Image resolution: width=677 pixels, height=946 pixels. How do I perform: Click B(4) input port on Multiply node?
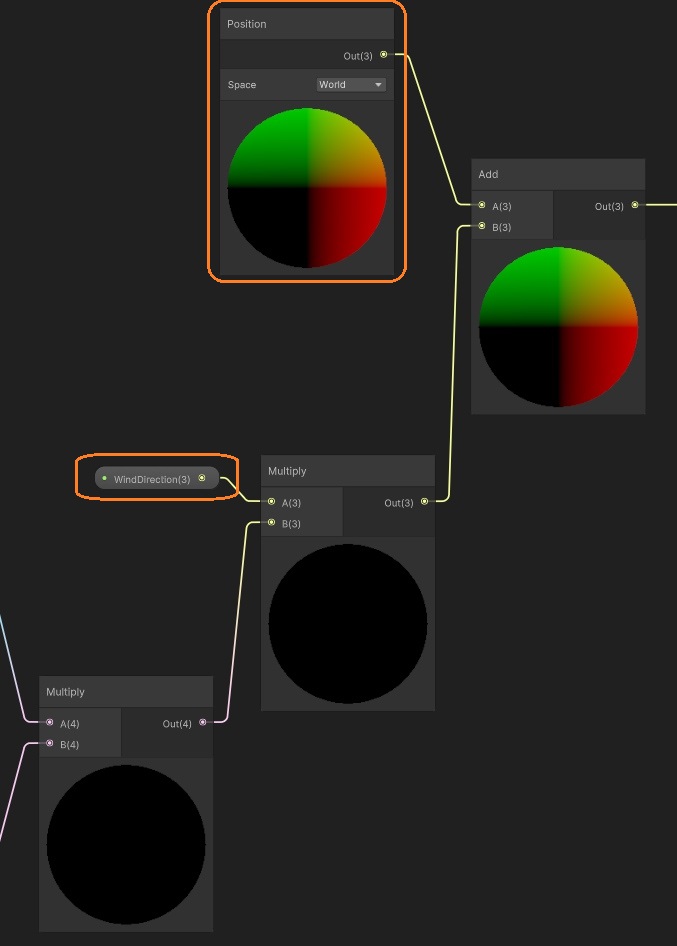tap(50, 743)
